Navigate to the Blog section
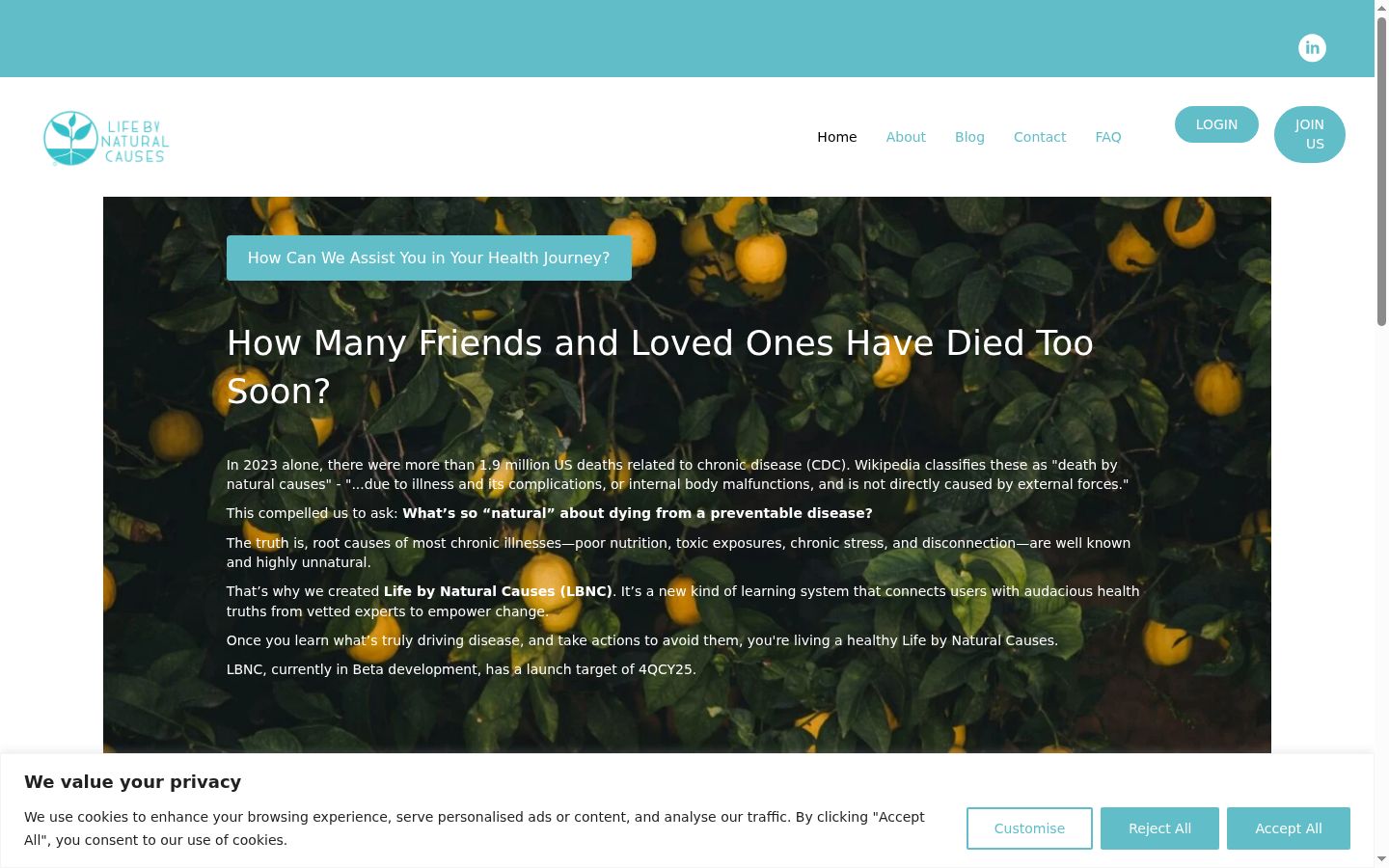The width and height of the screenshot is (1389, 868). click(969, 137)
